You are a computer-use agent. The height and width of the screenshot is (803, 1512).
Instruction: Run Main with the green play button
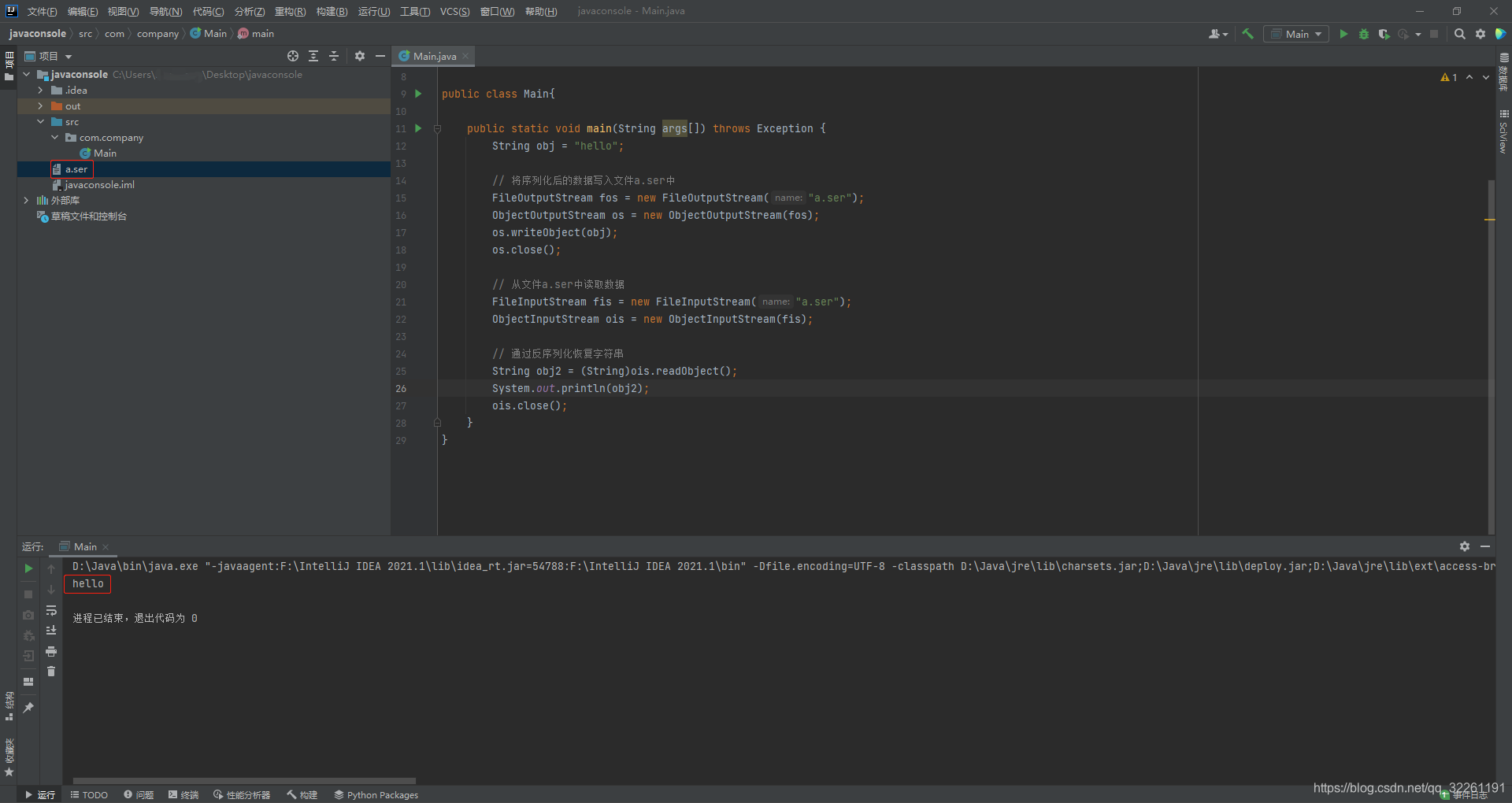(1343, 34)
